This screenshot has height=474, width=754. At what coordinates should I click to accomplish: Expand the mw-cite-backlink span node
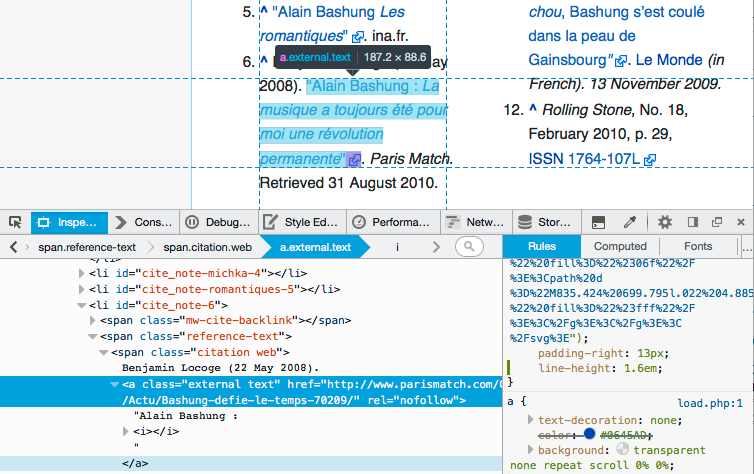pyautogui.click(x=93, y=321)
